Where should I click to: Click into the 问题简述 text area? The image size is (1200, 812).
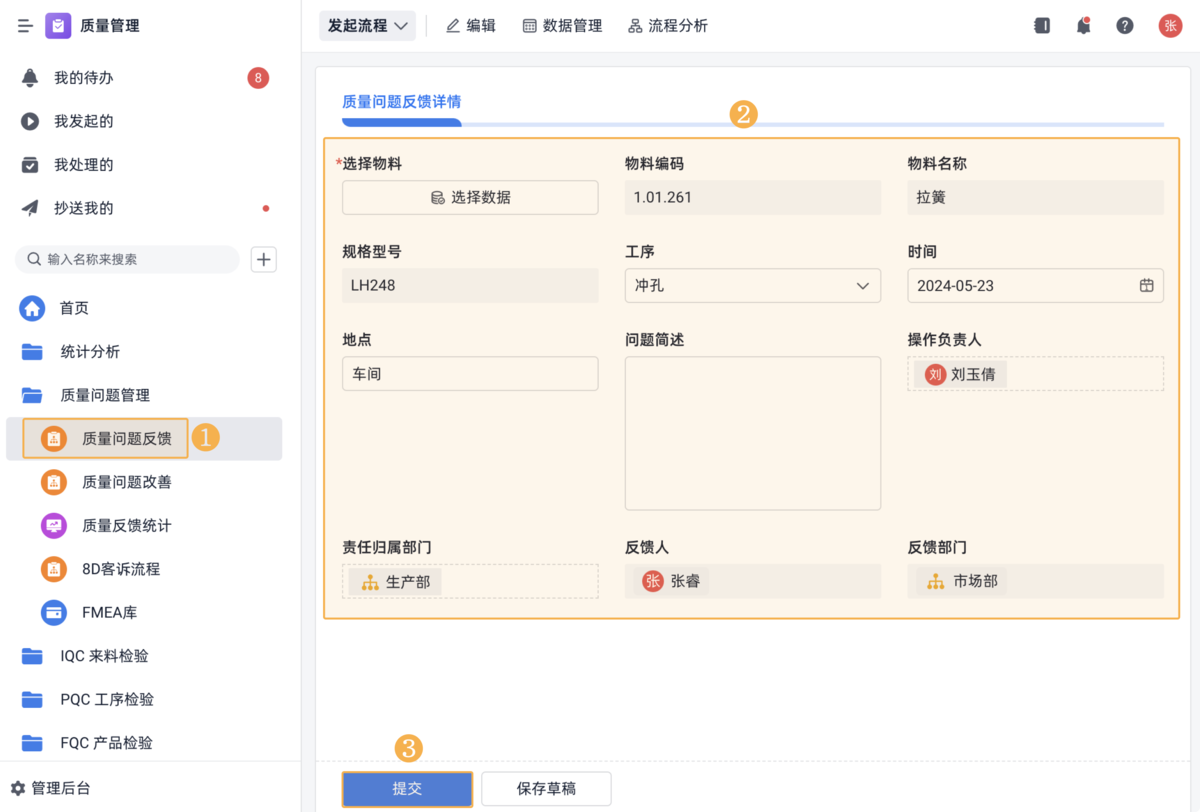(752, 433)
